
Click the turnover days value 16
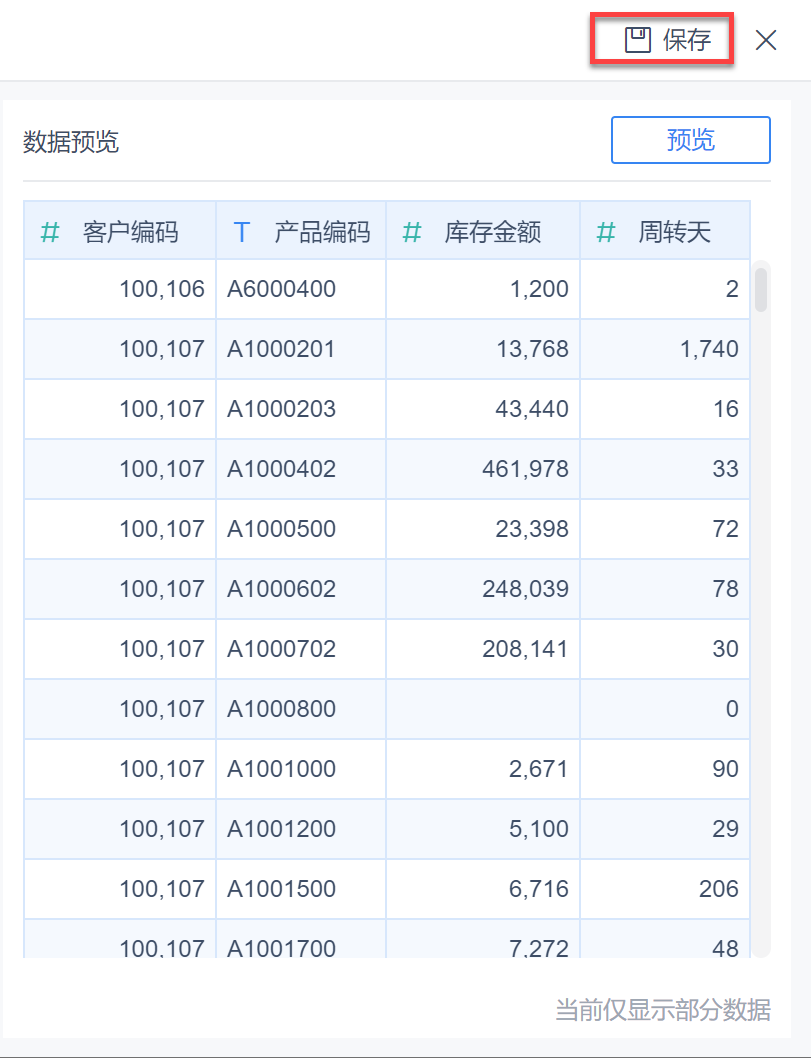pos(665,409)
